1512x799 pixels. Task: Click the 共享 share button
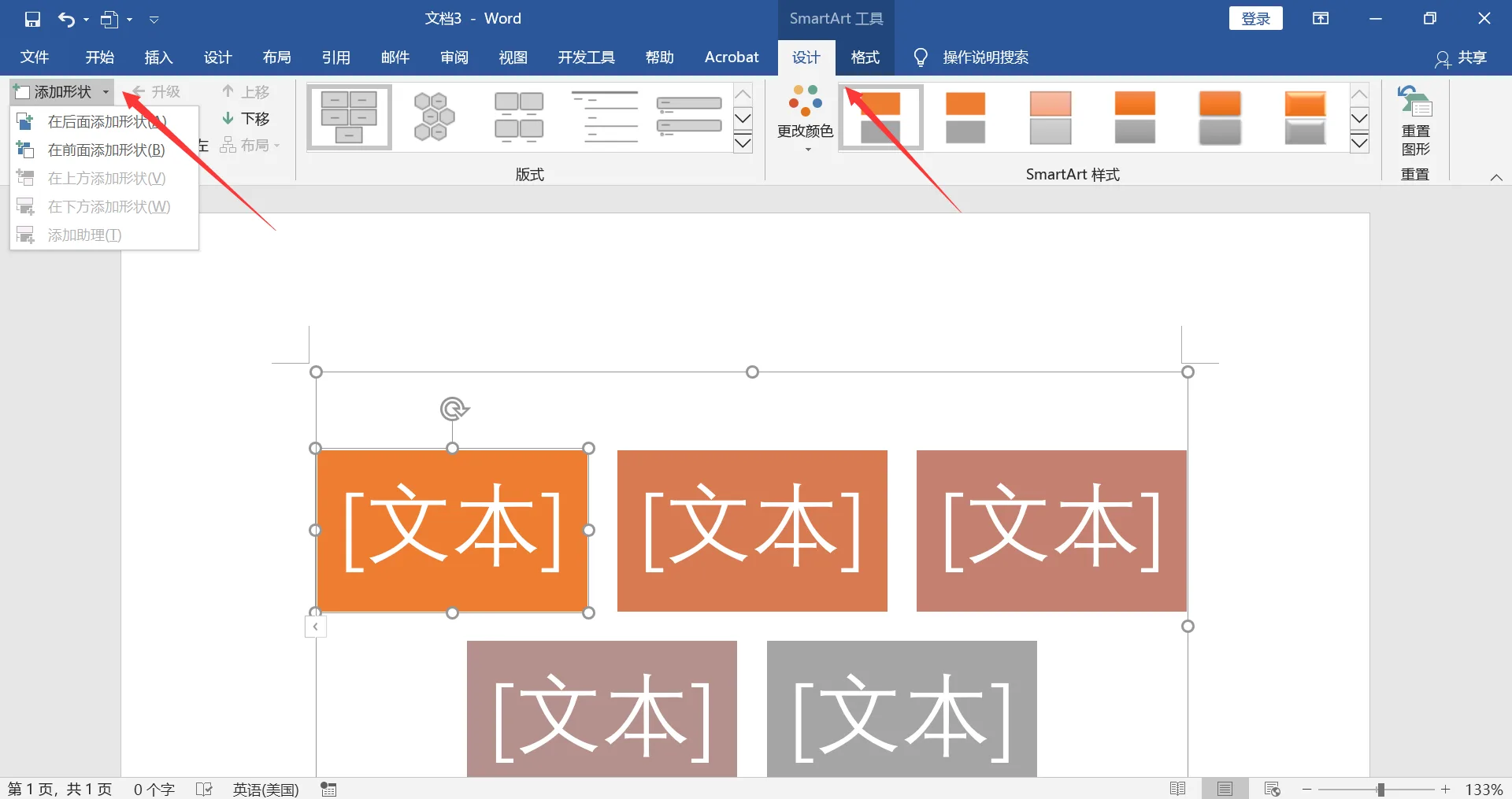[x=1461, y=57]
